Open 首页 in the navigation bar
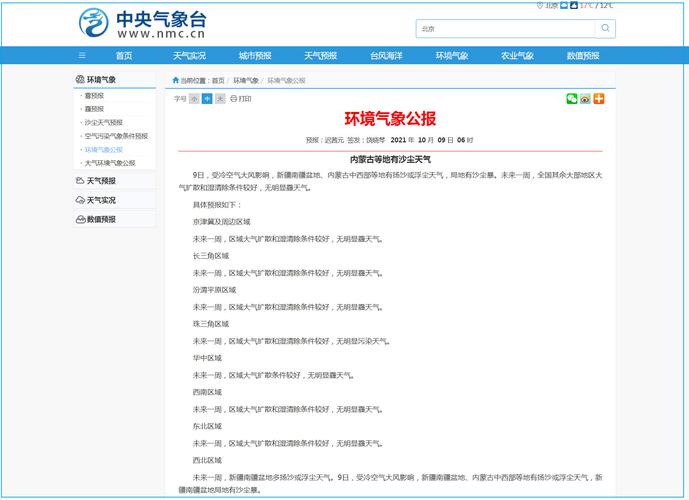Screen dimensions: 689x500 pyautogui.click(x=124, y=55)
